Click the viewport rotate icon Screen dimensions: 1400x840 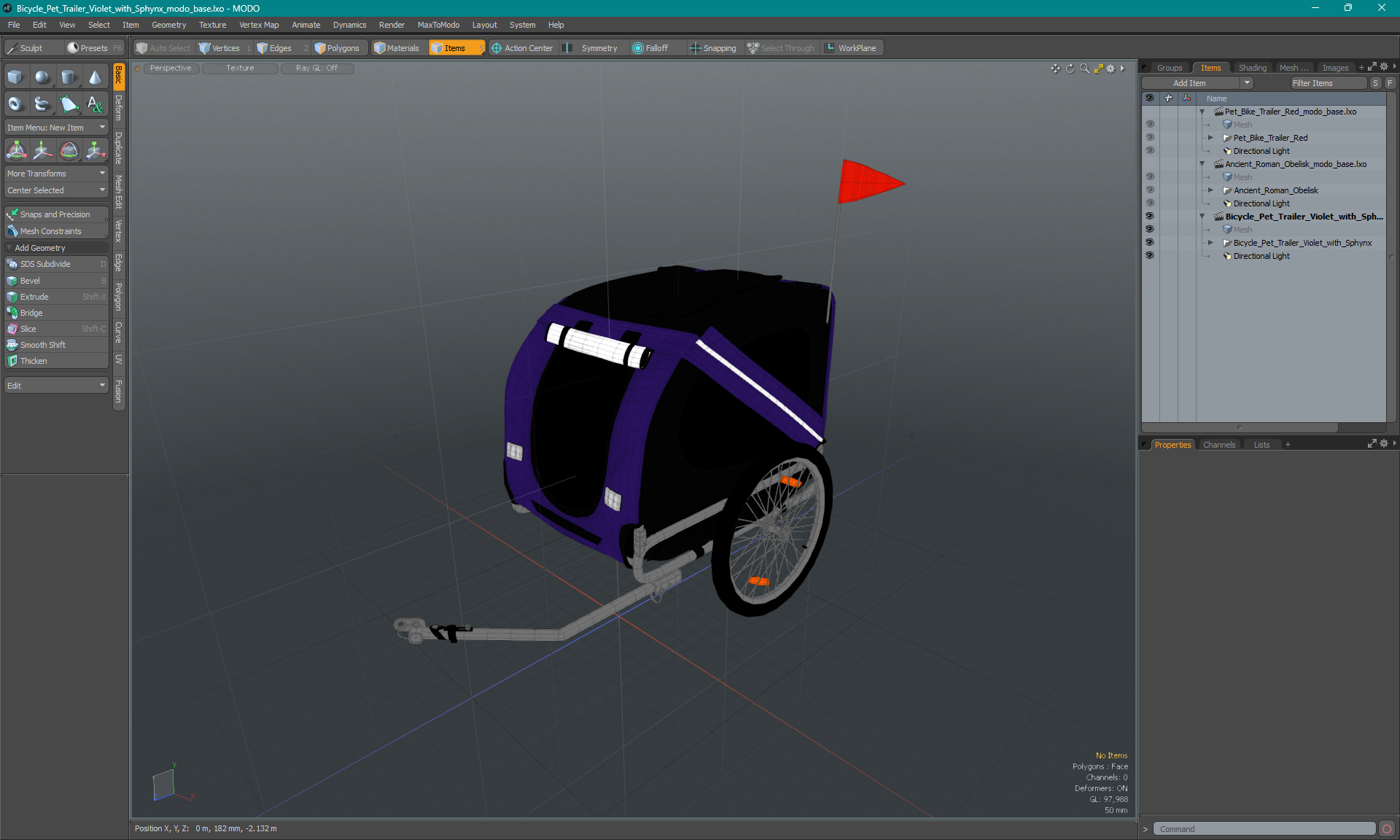pos(1070,69)
